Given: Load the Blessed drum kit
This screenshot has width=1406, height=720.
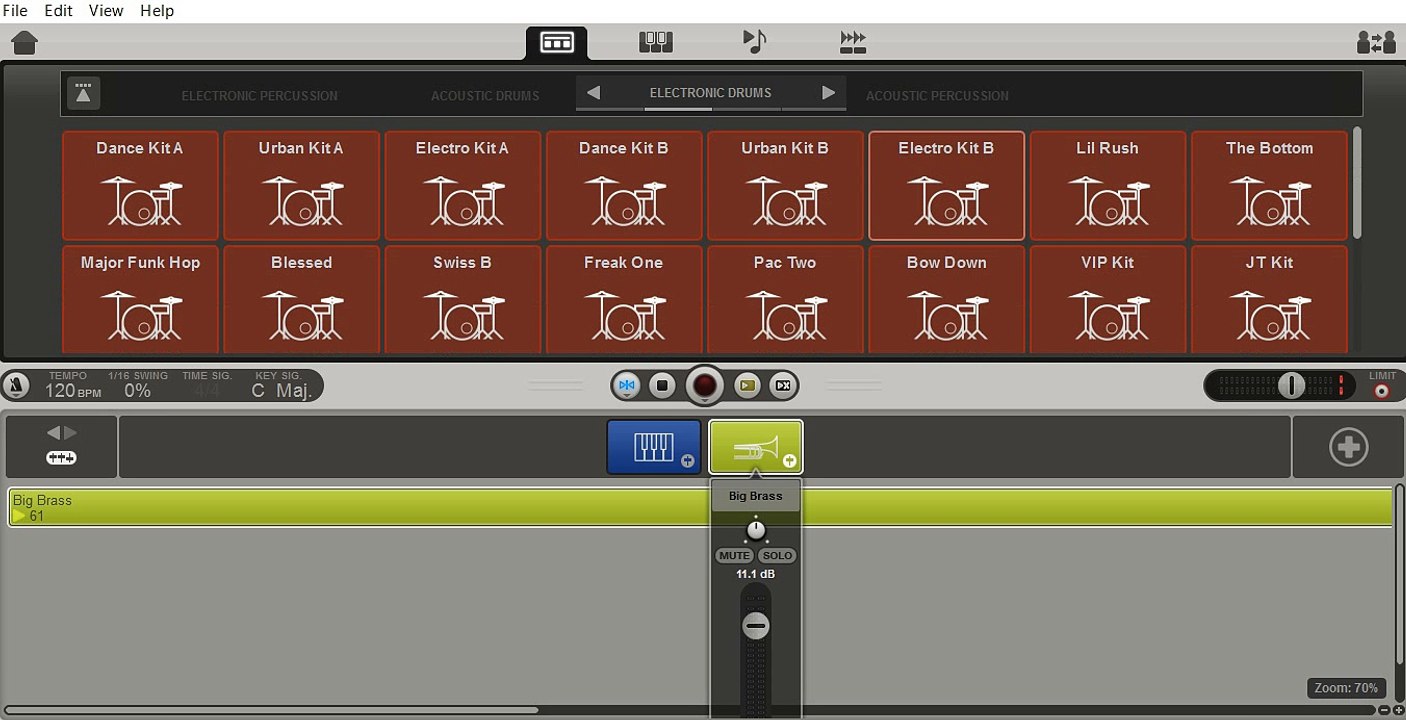Looking at the screenshot, I should coord(301,300).
